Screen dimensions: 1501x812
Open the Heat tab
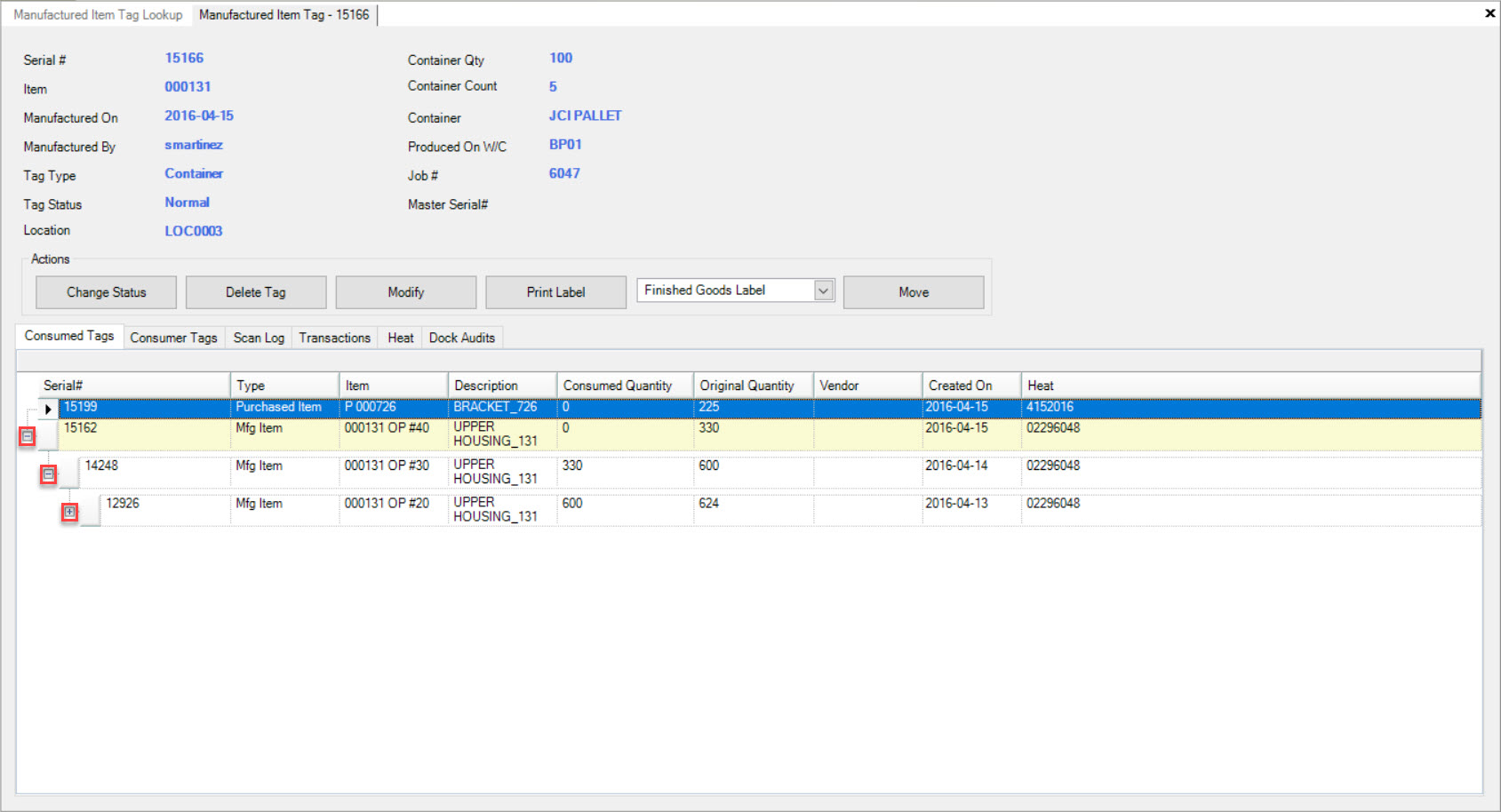[401, 338]
